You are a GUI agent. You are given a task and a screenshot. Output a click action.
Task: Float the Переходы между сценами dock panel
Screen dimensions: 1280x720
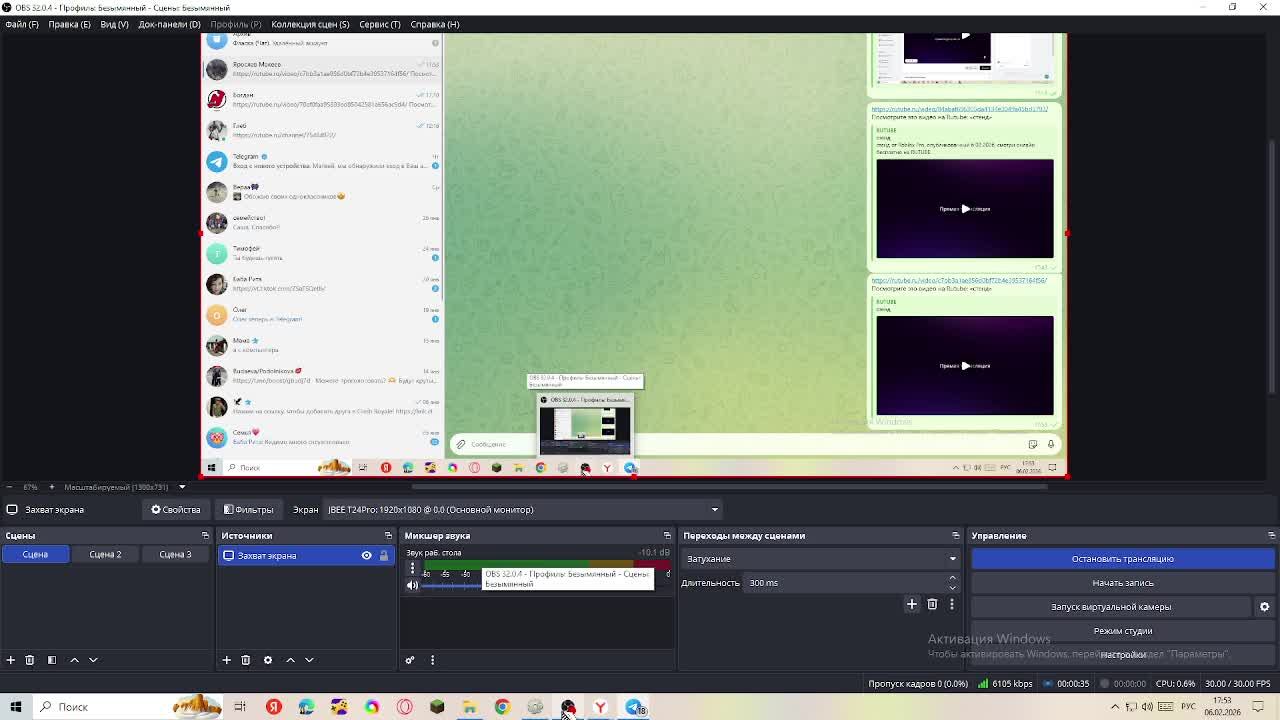(955, 536)
